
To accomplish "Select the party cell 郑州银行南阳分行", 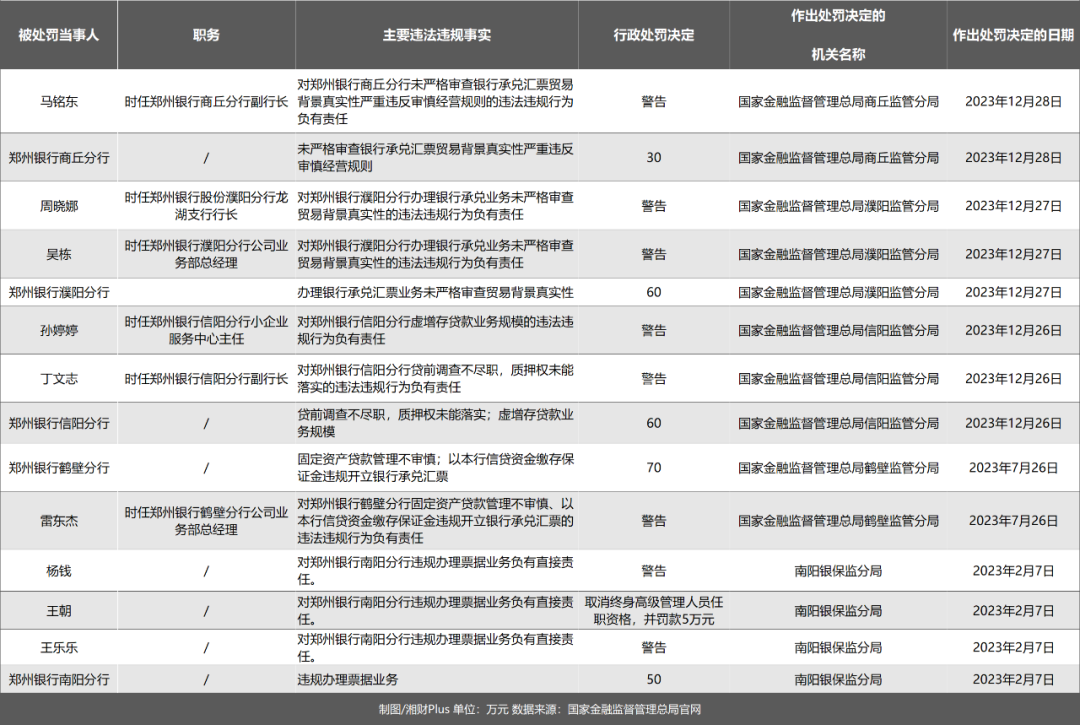I will pos(59,680).
